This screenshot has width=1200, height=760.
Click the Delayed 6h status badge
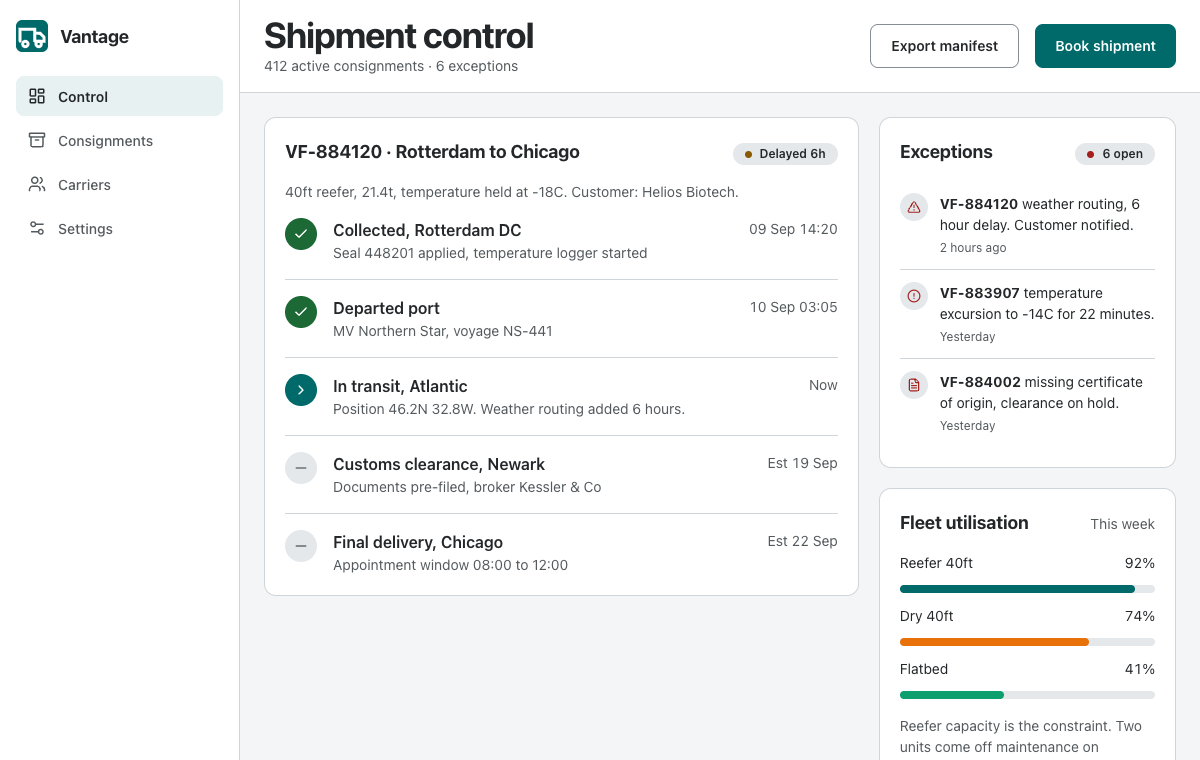pyautogui.click(x=785, y=154)
